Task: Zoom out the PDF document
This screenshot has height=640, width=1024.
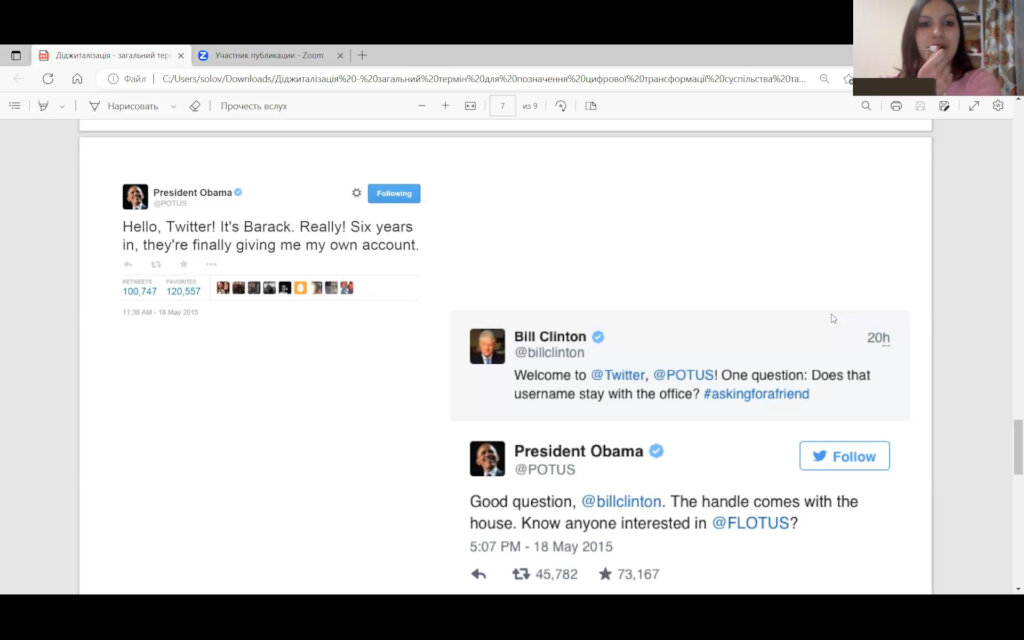Action: (422, 106)
